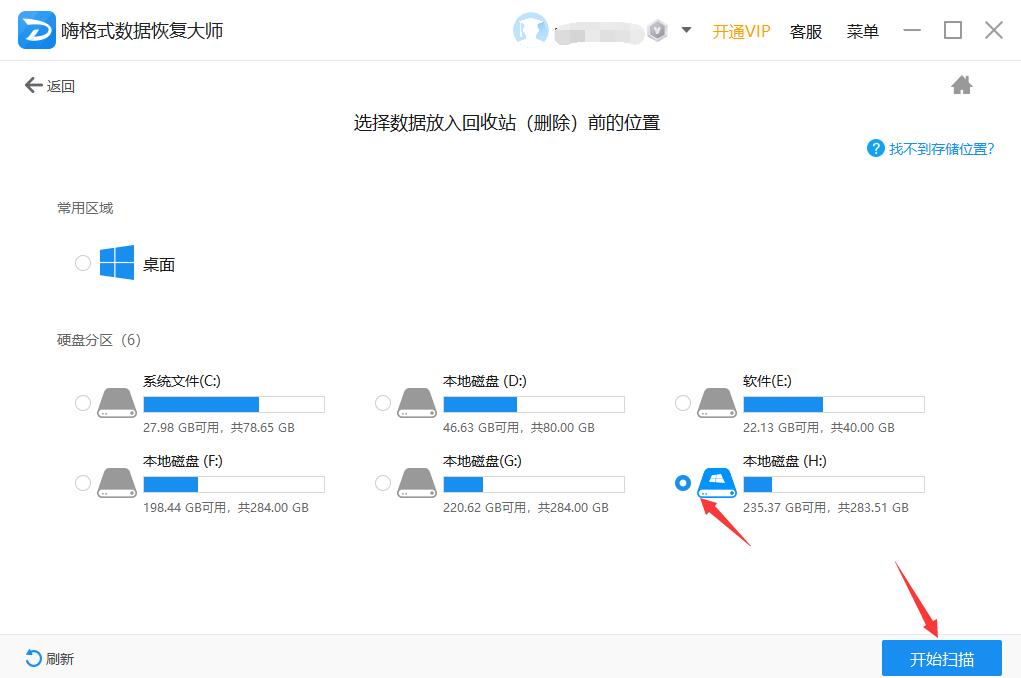Click the shield badge on the user avatar

(x=657, y=31)
